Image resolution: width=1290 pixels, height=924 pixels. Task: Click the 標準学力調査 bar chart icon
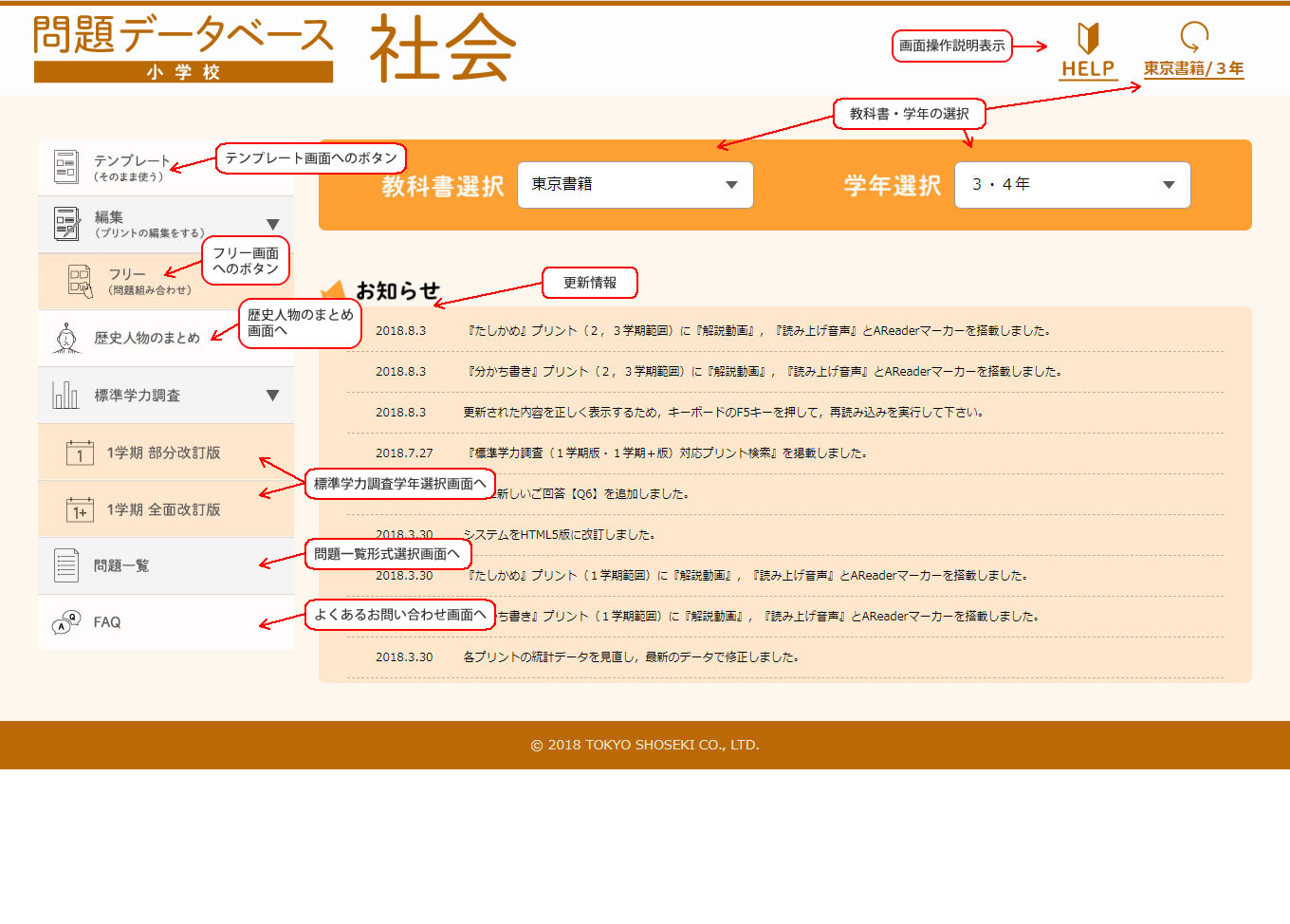pyautogui.click(x=65, y=395)
